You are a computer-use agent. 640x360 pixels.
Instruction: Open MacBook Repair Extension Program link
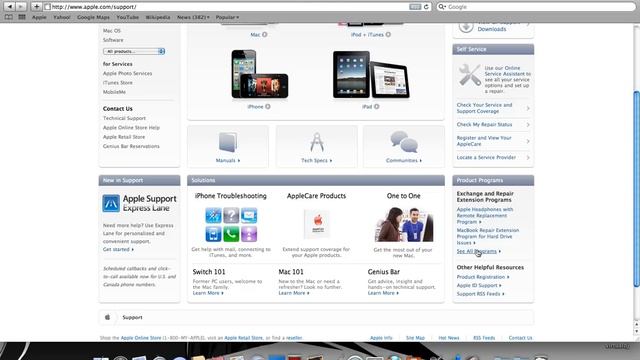(x=488, y=236)
